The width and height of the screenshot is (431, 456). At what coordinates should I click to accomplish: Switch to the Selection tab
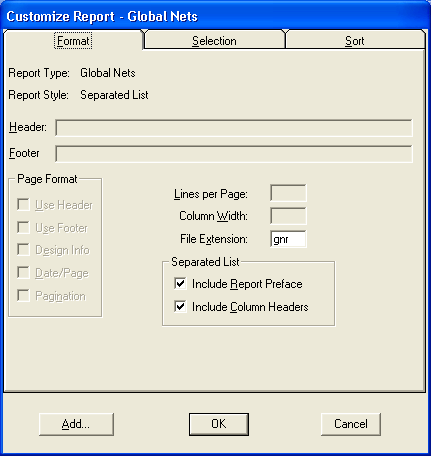(x=214, y=41)
